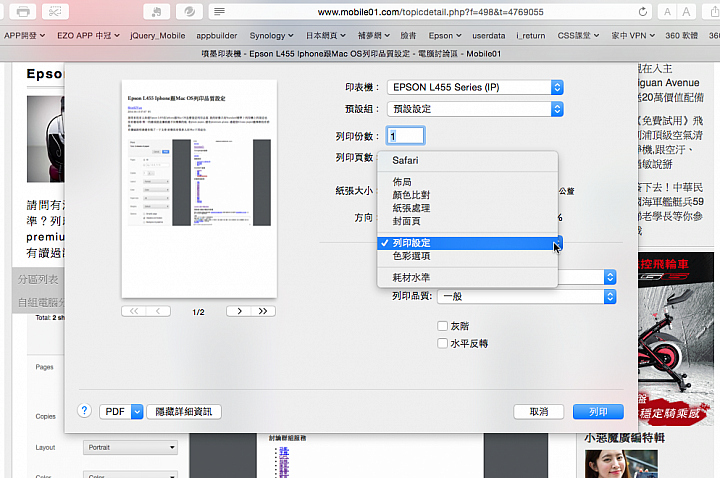Click the 分區列表 sidebar item
Viewport: 720px width, 478px height.
click(38, 279)
